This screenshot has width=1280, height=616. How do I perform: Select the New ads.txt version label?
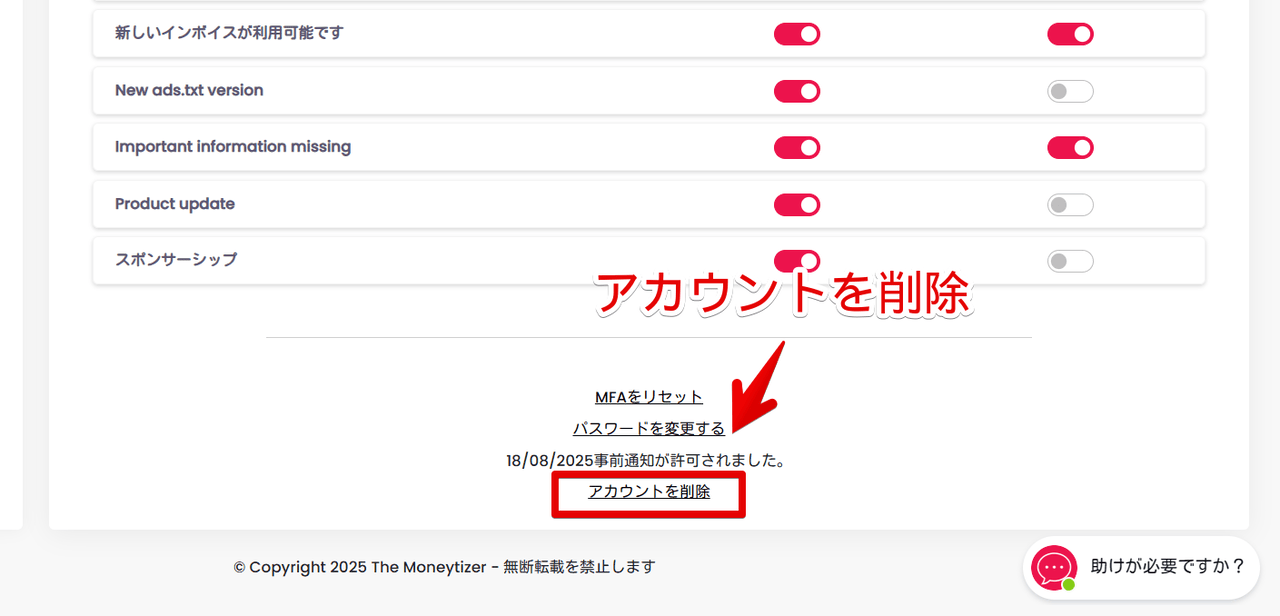coord(189,90)
